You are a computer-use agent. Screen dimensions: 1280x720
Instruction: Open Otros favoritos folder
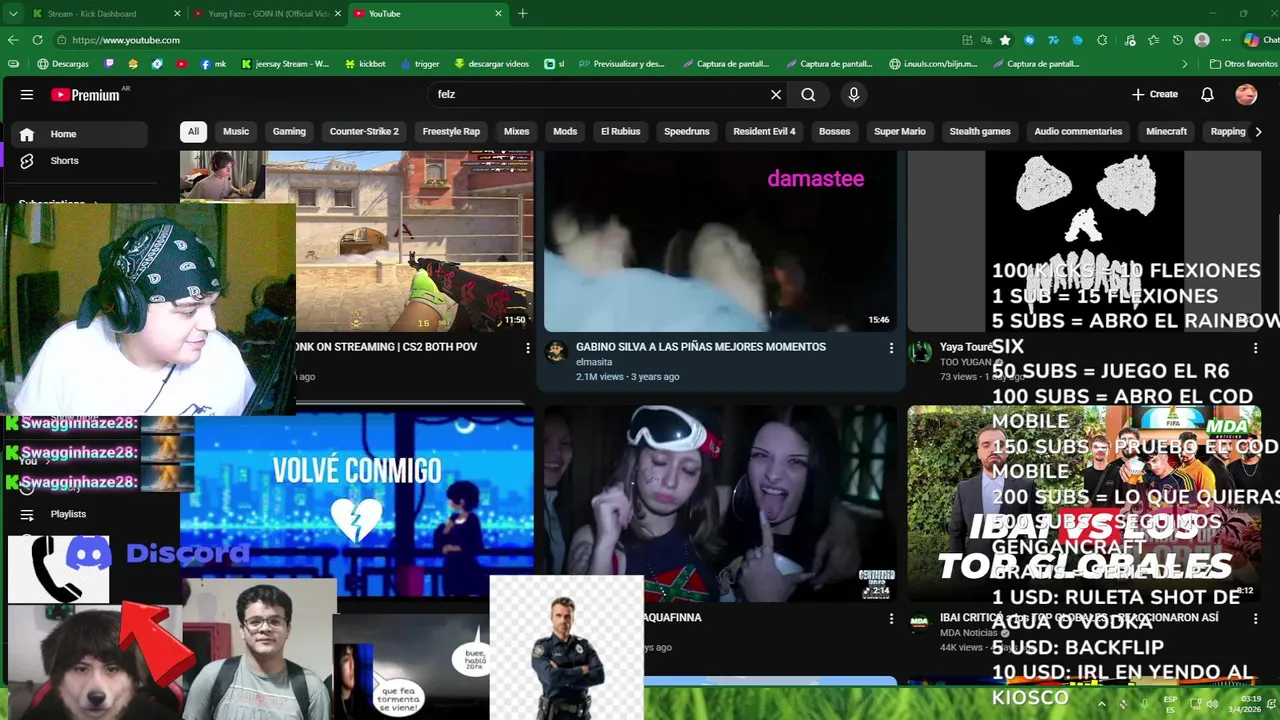(1243, 64)
